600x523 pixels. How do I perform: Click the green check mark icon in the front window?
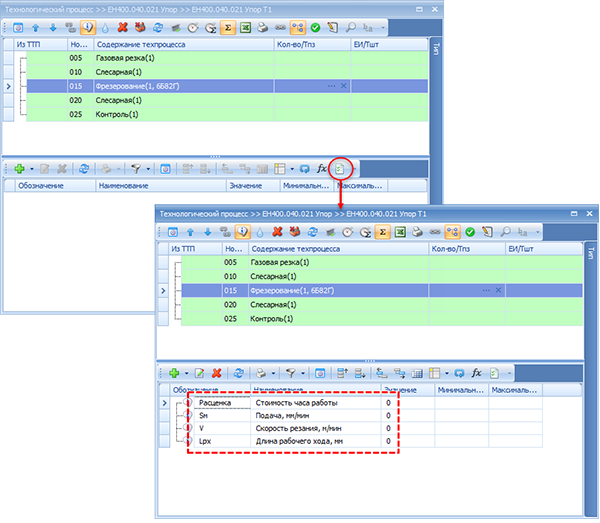tap(470, 232)
